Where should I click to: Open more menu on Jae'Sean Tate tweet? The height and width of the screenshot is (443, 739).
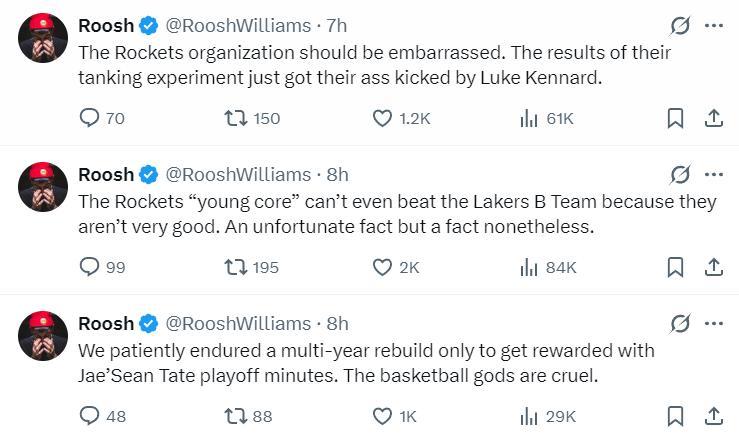click(714, 323)
